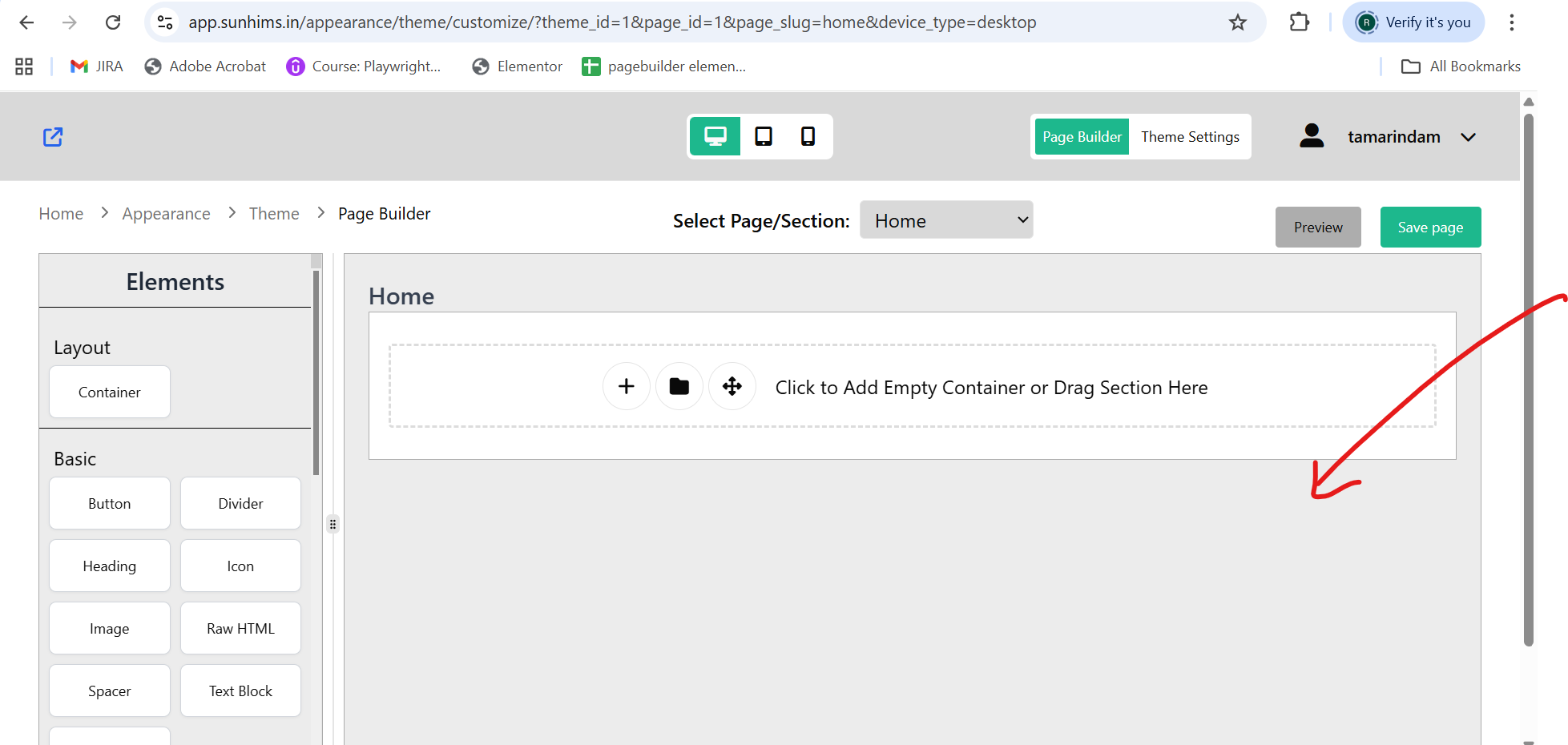Click the browser address bar URL
1568x745 pixels.
click(612, 22)
